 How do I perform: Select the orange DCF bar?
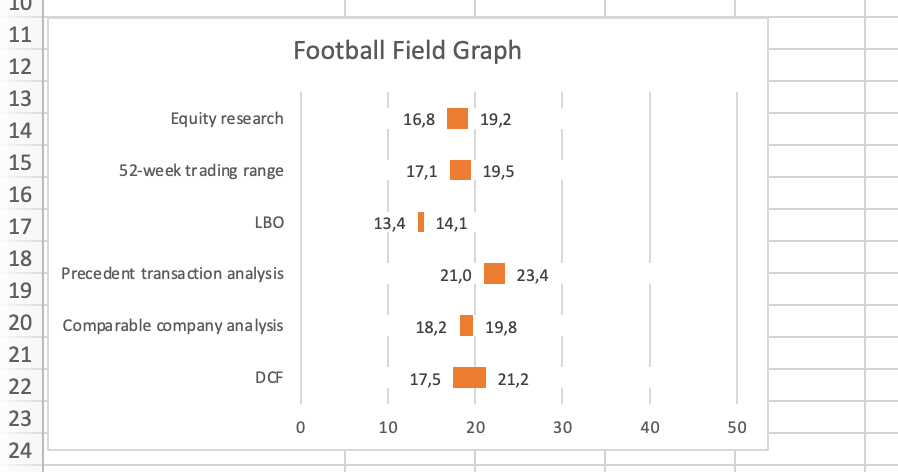pos(469,378)
